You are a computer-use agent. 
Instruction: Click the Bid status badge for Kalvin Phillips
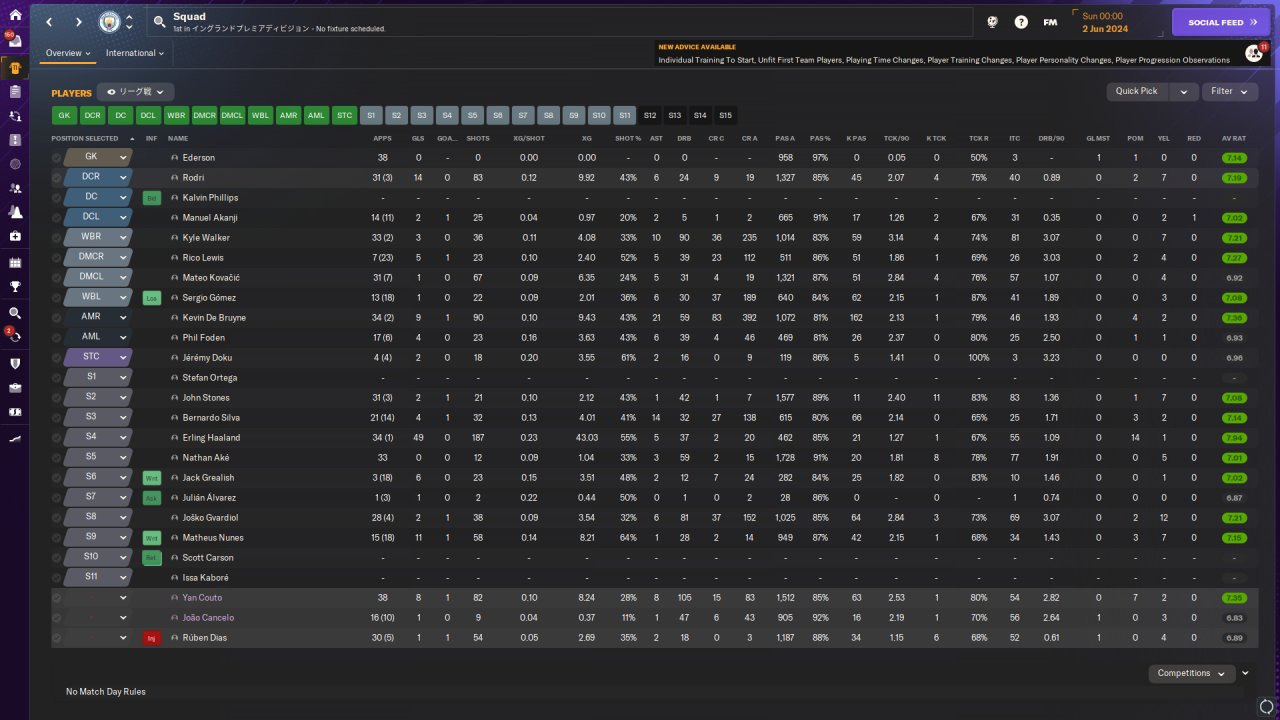click(152, 198)
